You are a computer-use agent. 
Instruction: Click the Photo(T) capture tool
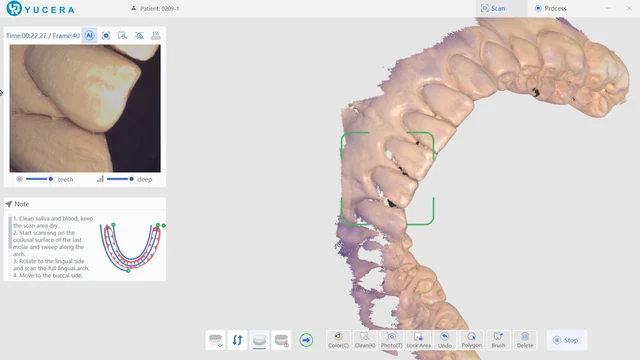click(391, 340)
